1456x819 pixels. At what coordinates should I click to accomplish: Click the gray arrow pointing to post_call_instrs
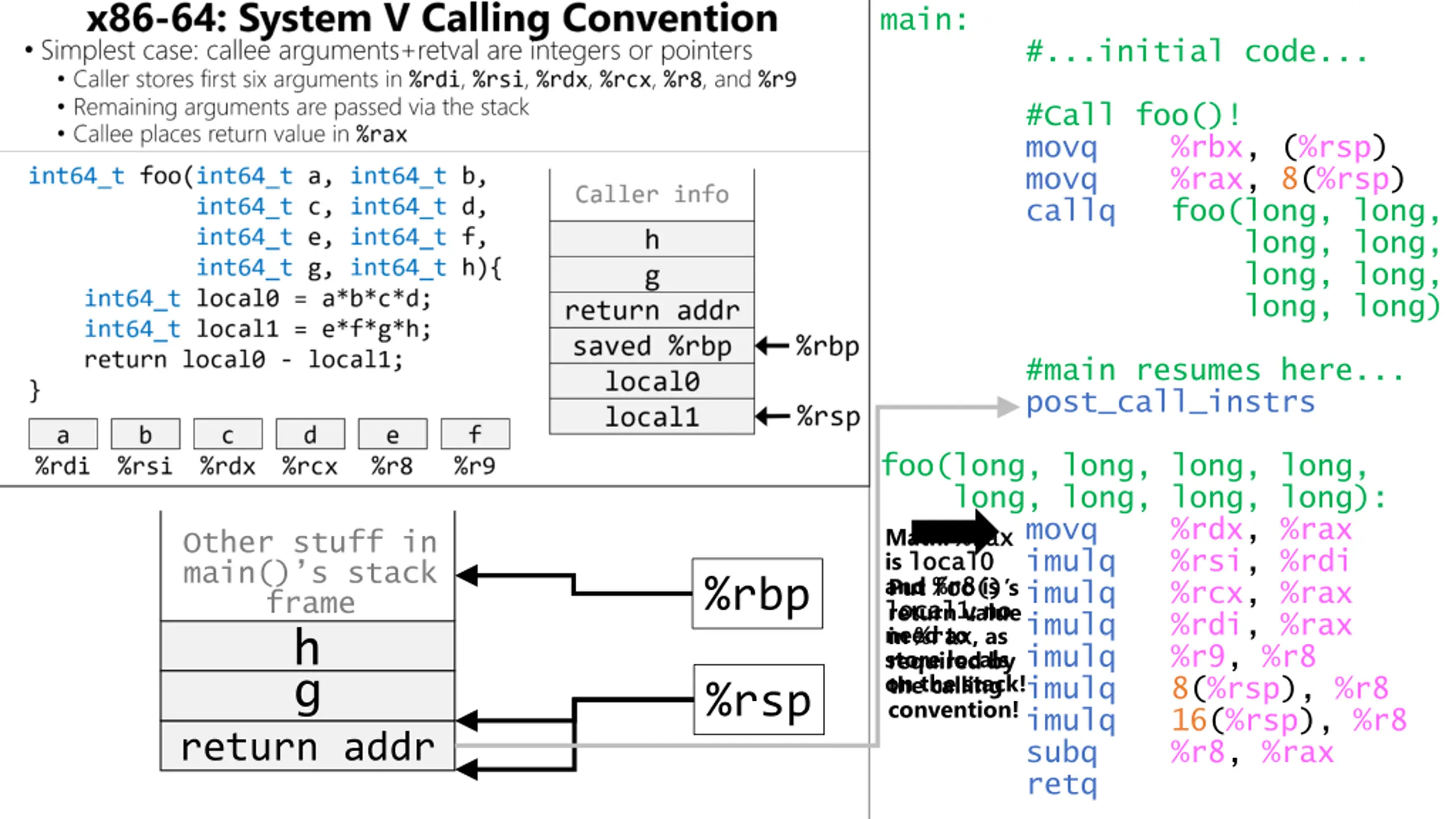pos(1006,406)
